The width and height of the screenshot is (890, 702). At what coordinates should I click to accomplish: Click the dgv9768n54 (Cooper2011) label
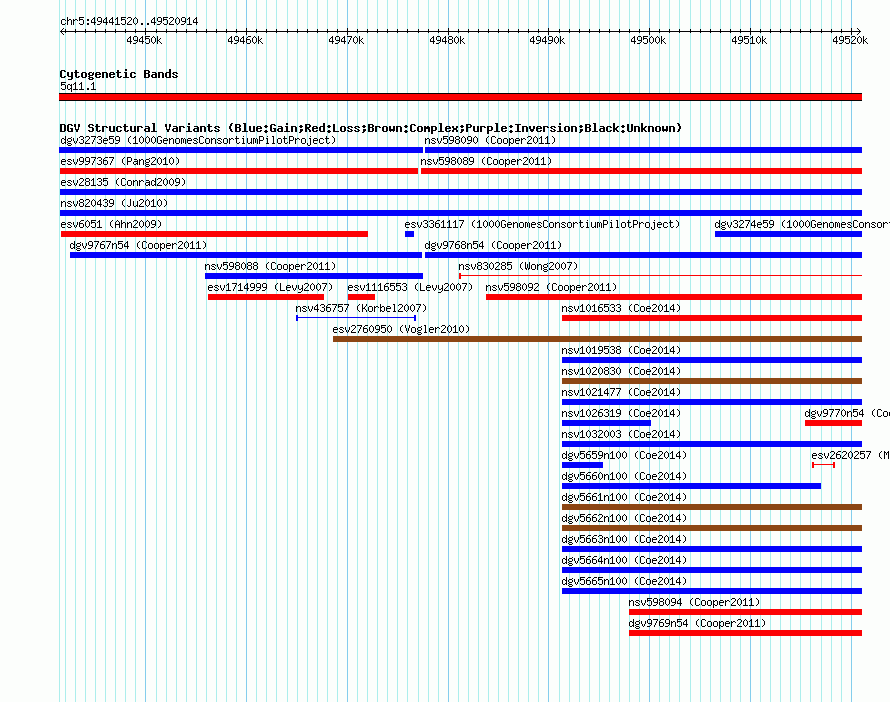point(493,245)
